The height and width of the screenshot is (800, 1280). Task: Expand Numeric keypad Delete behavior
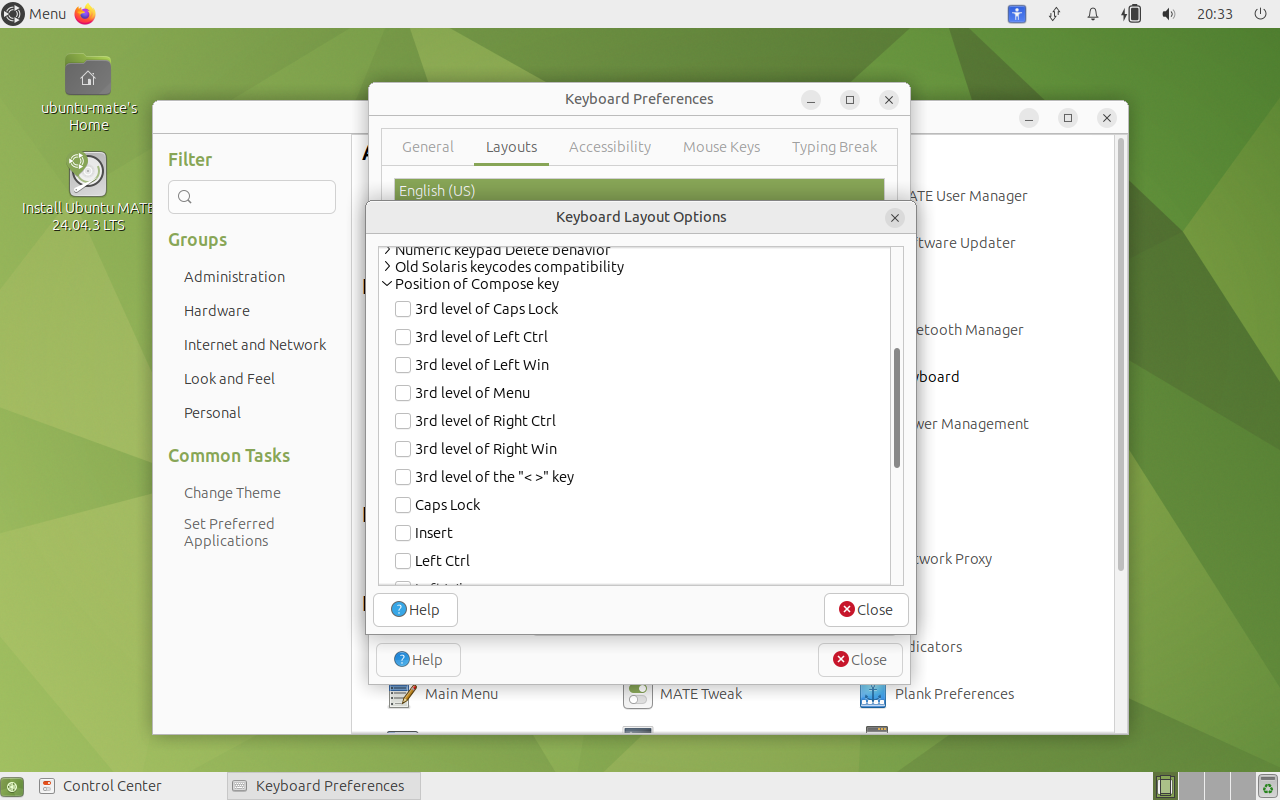coord(388,252)
